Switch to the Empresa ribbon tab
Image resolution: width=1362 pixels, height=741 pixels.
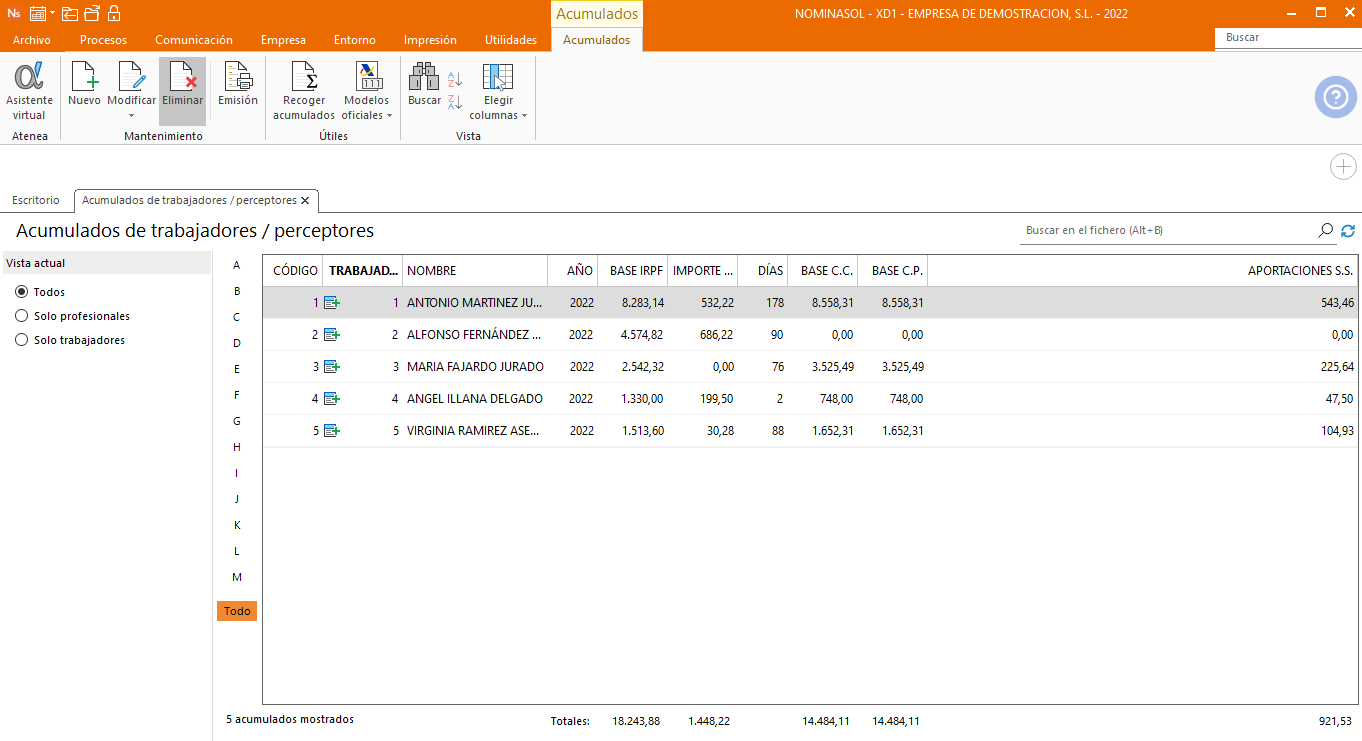(283, 40)
